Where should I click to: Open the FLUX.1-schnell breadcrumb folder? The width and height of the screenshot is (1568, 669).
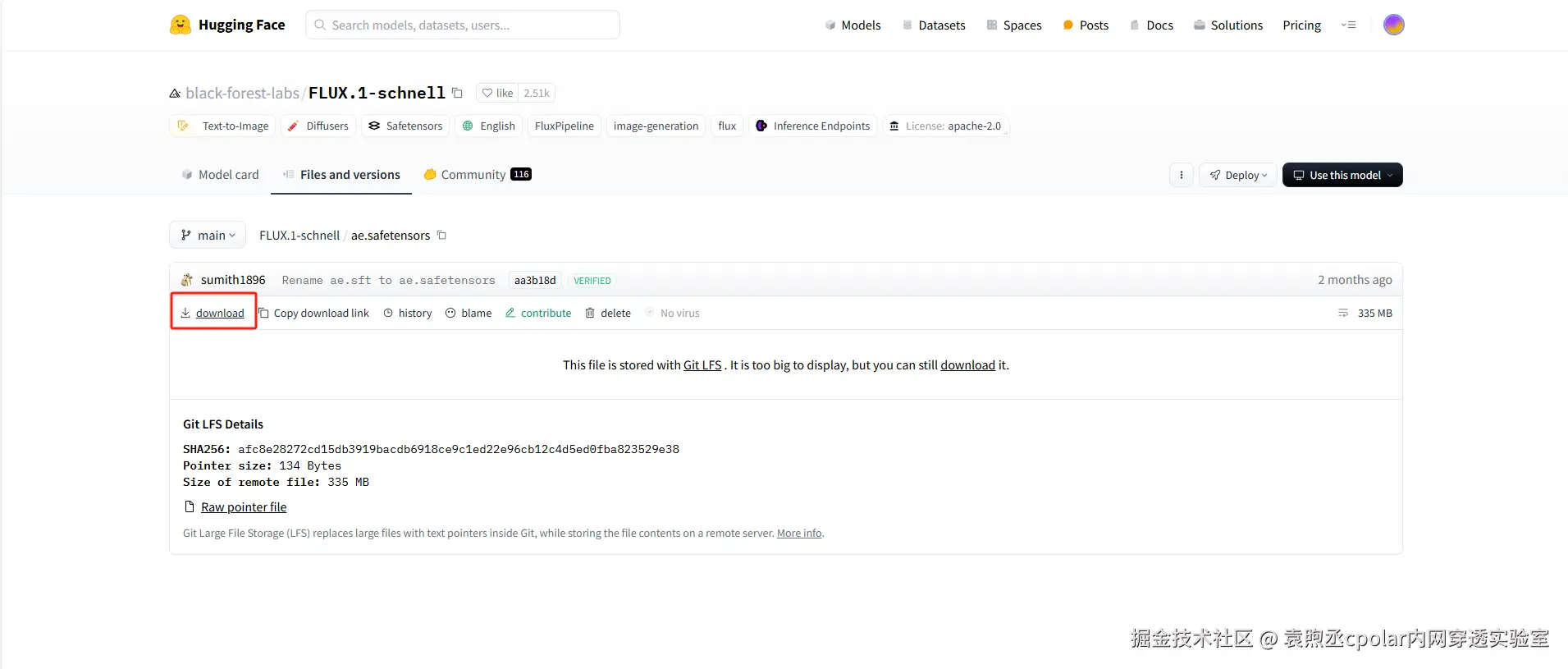coord(299,236)
